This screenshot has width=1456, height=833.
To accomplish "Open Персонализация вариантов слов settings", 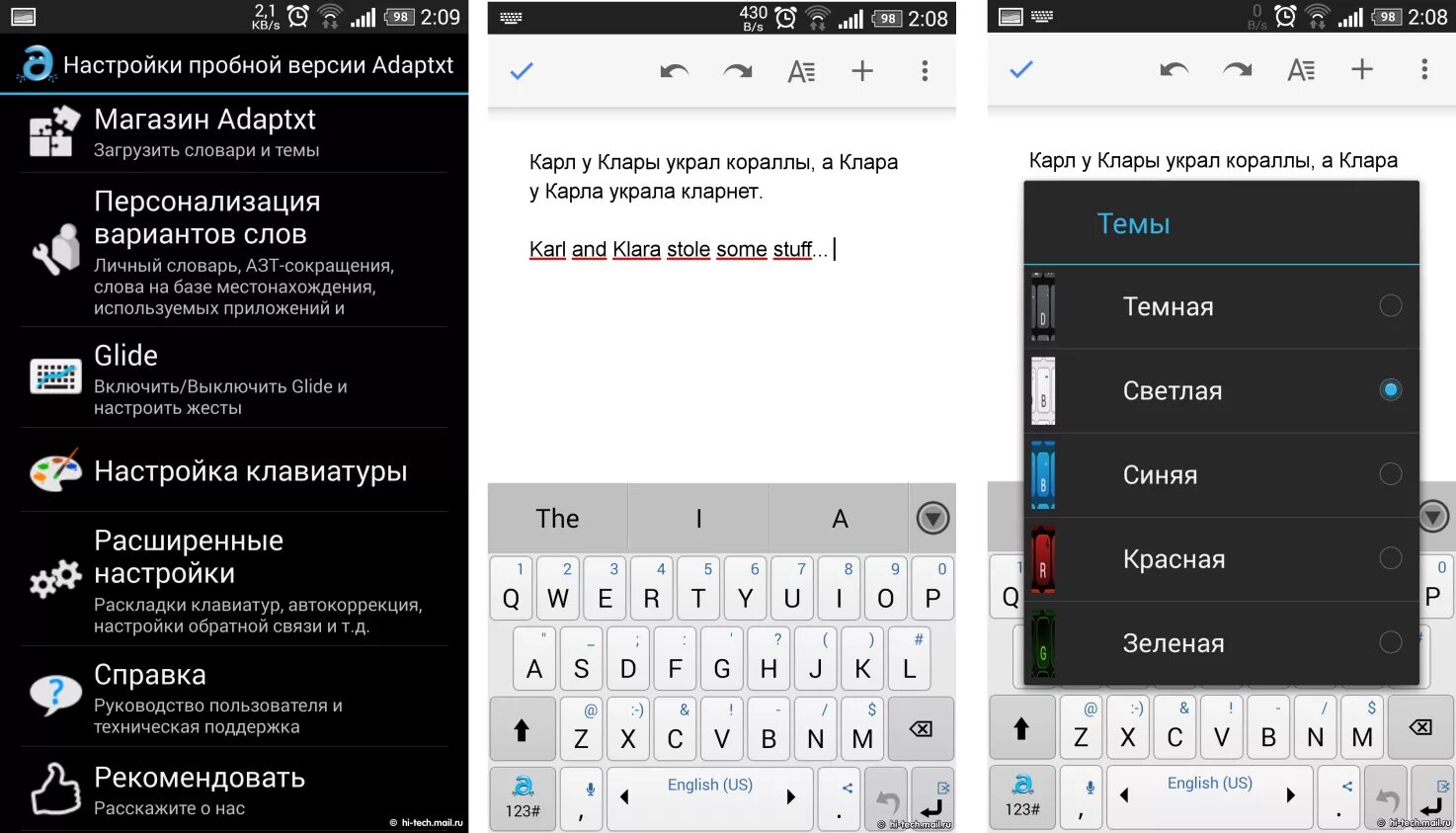I will [234, 250].
